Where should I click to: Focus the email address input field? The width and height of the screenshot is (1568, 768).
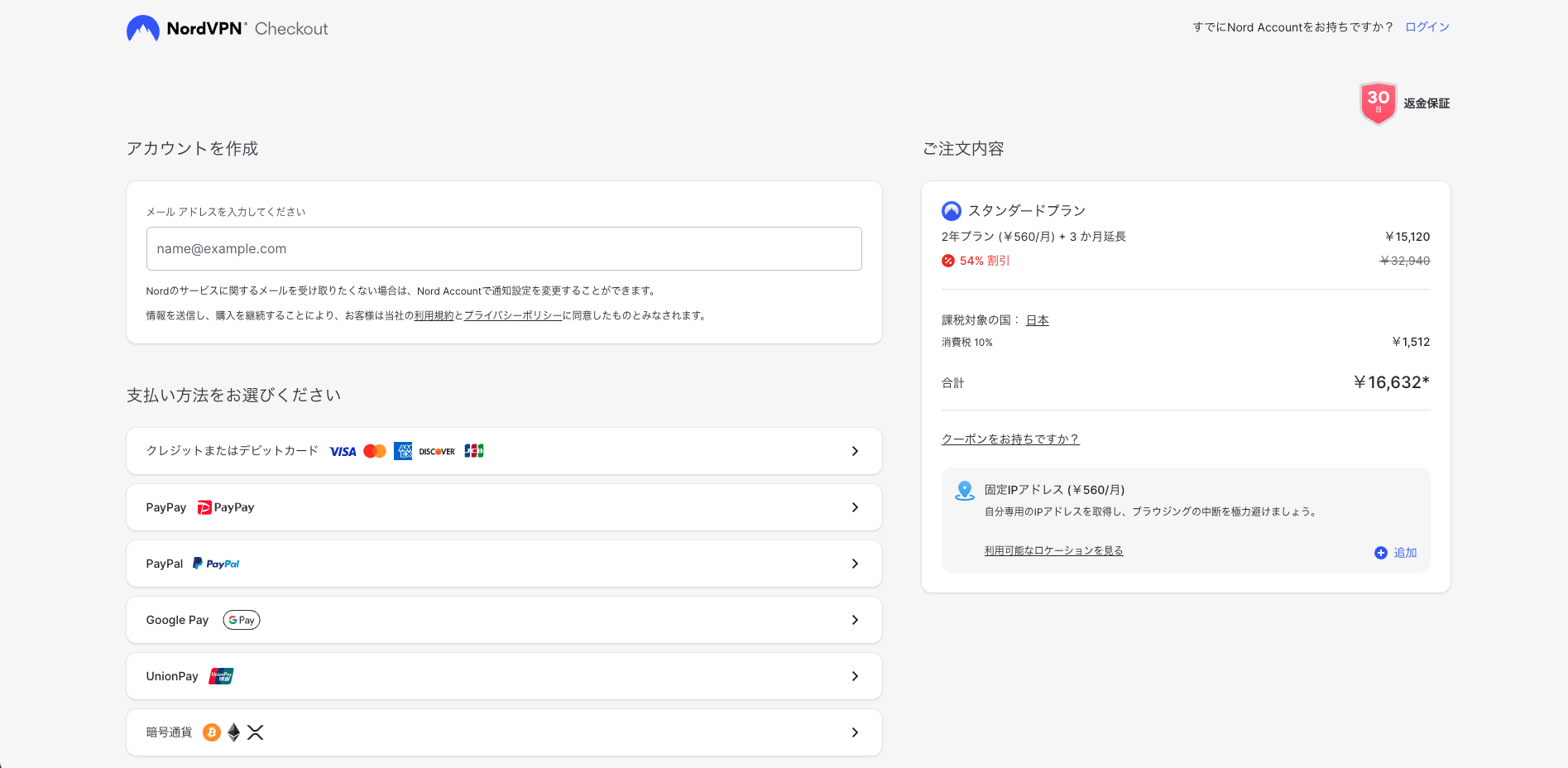(504, 248)
